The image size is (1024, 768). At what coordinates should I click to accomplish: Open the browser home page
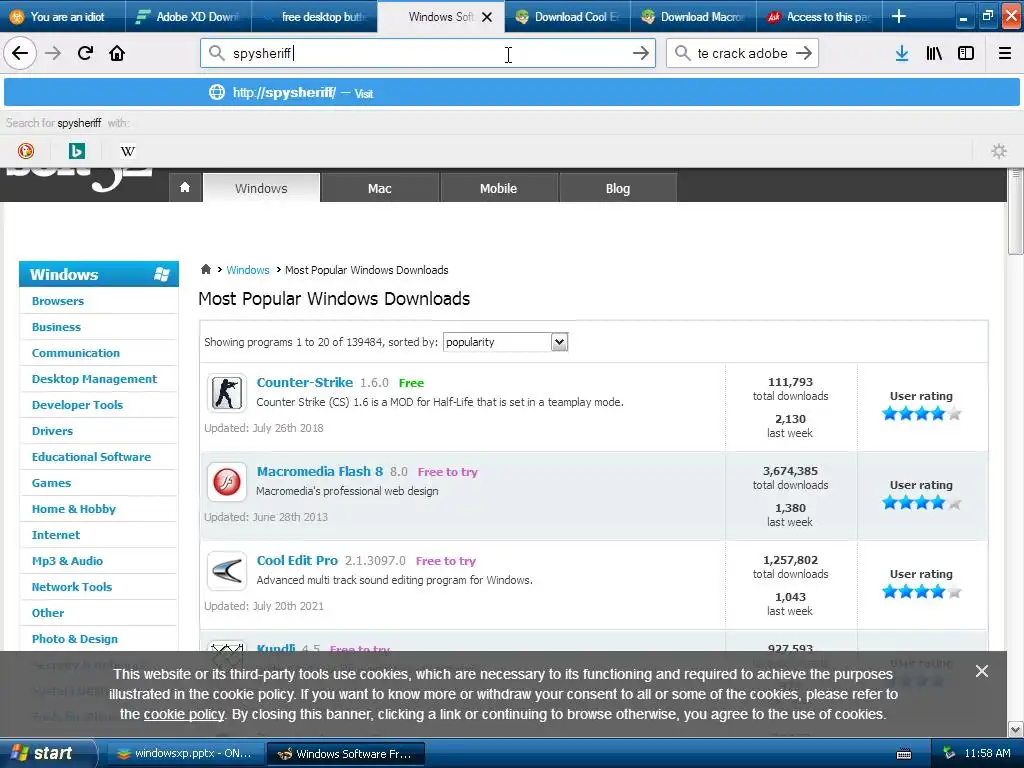[117, 53]
